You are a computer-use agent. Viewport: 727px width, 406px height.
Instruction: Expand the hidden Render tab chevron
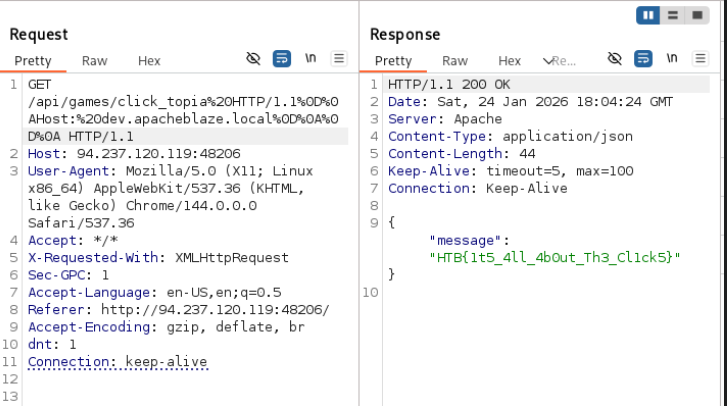[x=548, y=61]
